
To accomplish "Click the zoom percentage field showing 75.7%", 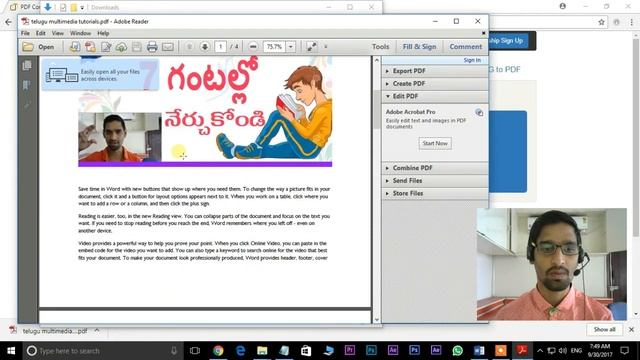I will pos(274,47).
